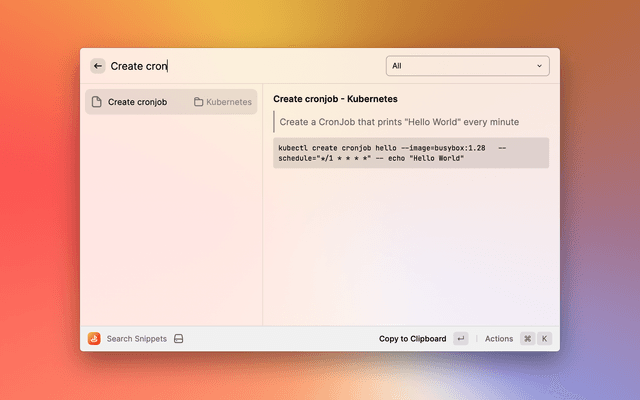Click the Return key icon
This screenshot has width=640, height=400.
pos(460,339)
